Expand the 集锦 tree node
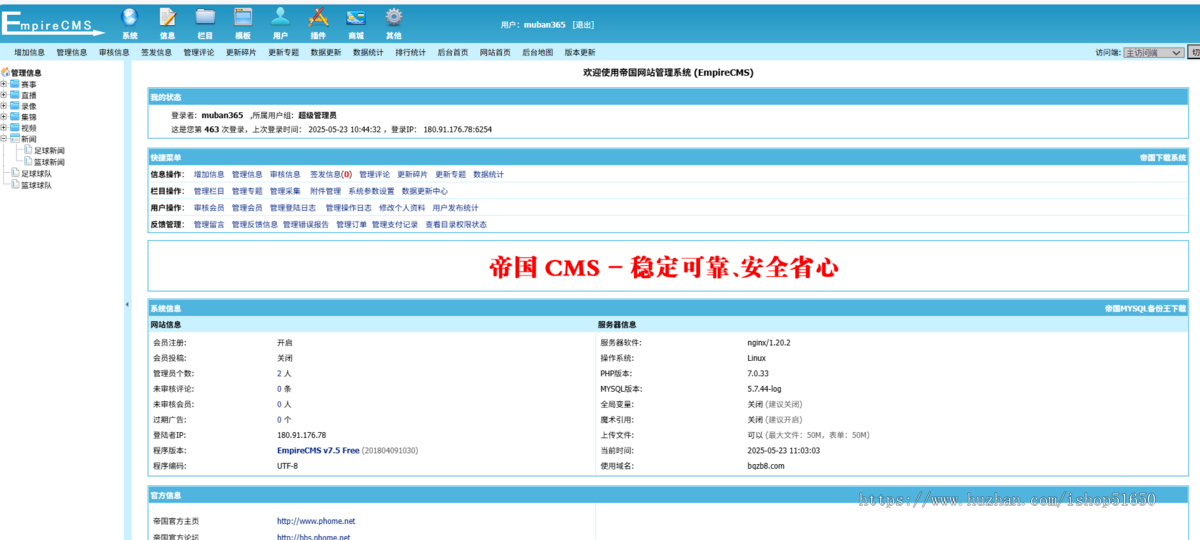Viewport: 1200px width, 540px height. point(4,117)
